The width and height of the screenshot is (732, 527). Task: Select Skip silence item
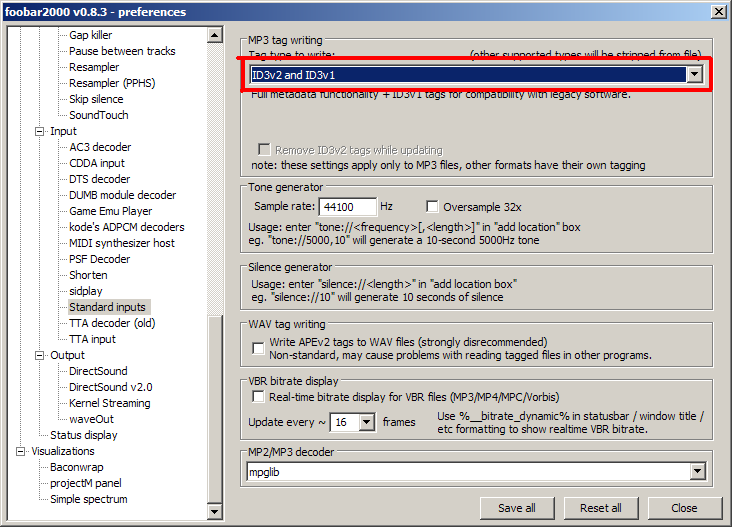96,99
